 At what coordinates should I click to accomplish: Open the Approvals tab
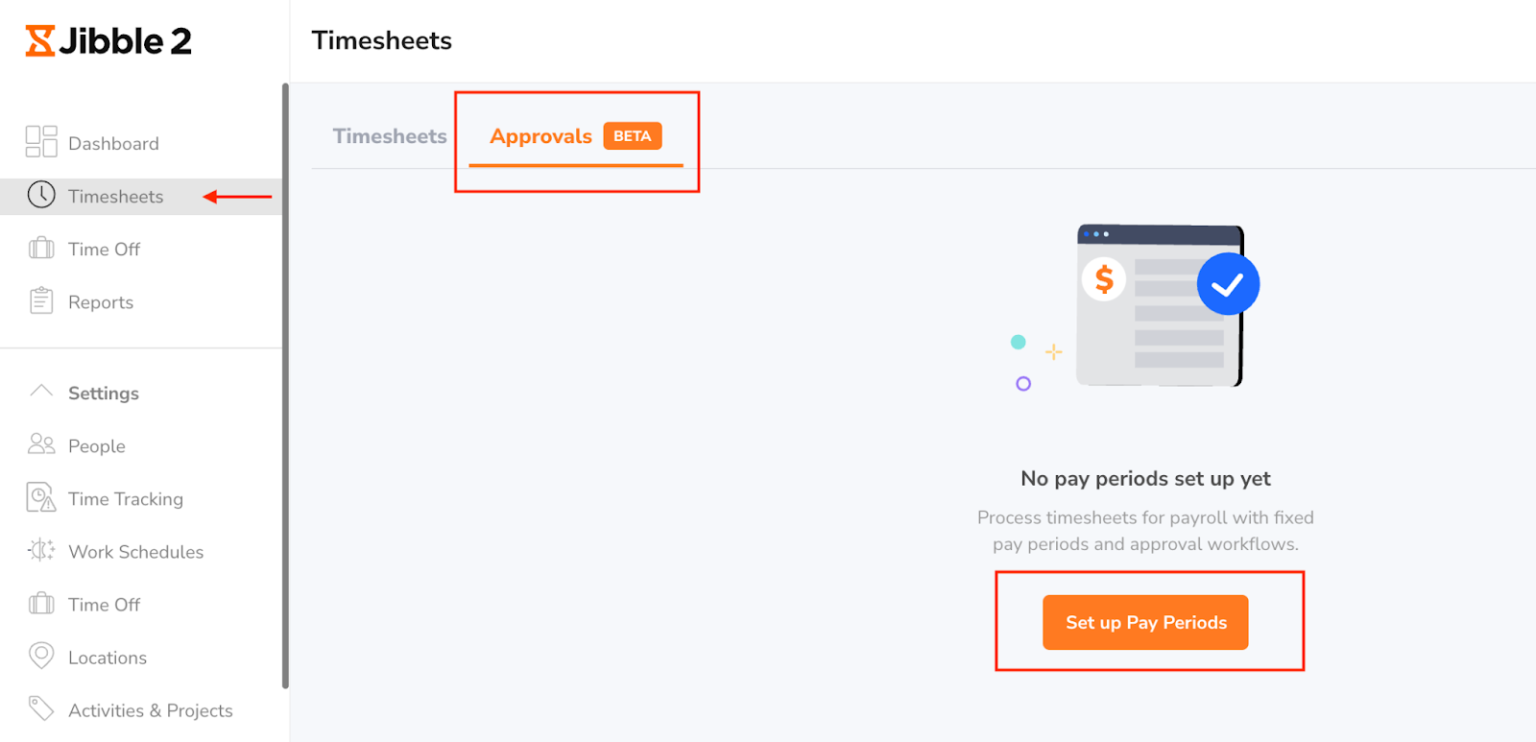541,136
